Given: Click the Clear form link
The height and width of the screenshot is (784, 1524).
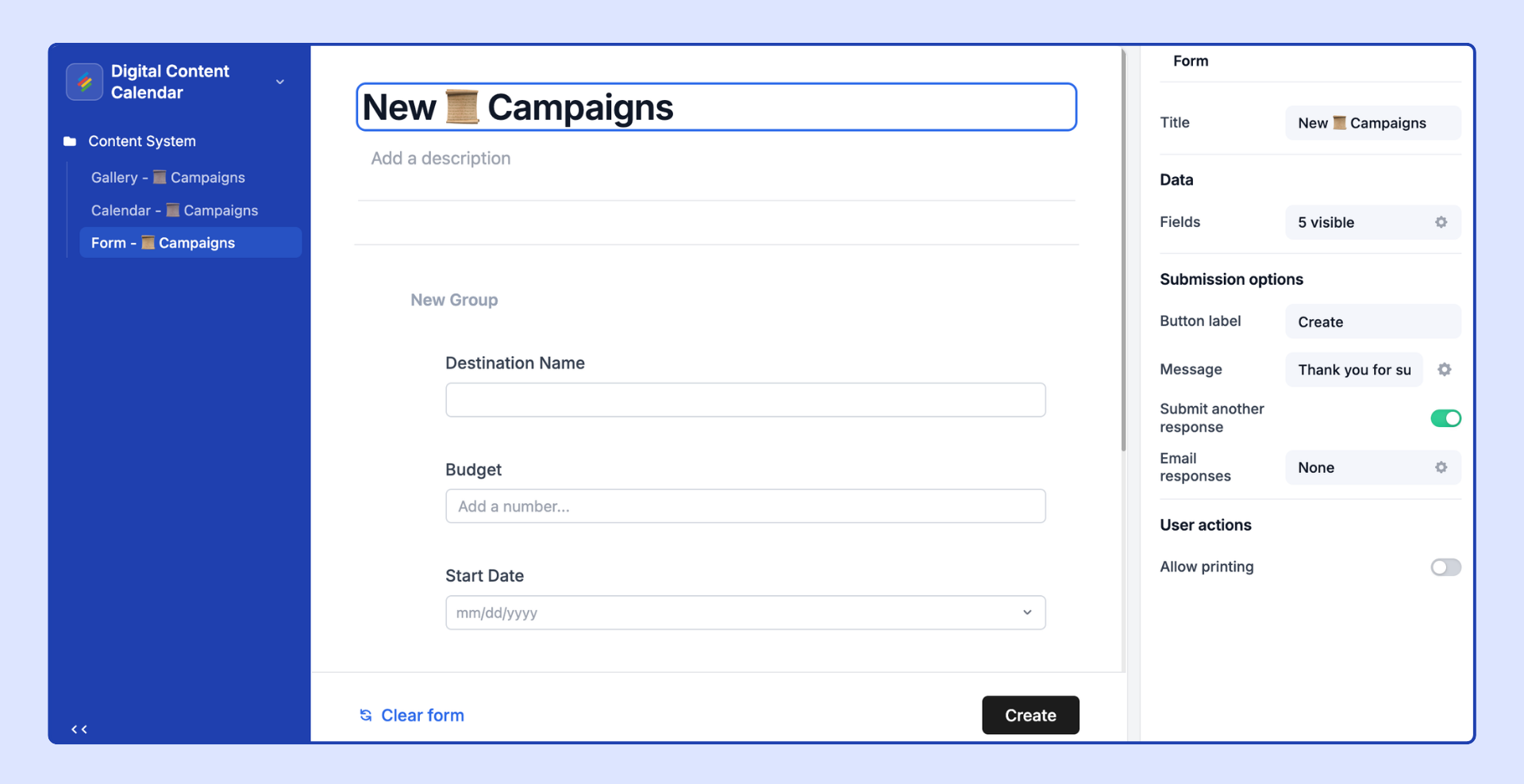Looking at the screenshot, I should click(422, 715).
